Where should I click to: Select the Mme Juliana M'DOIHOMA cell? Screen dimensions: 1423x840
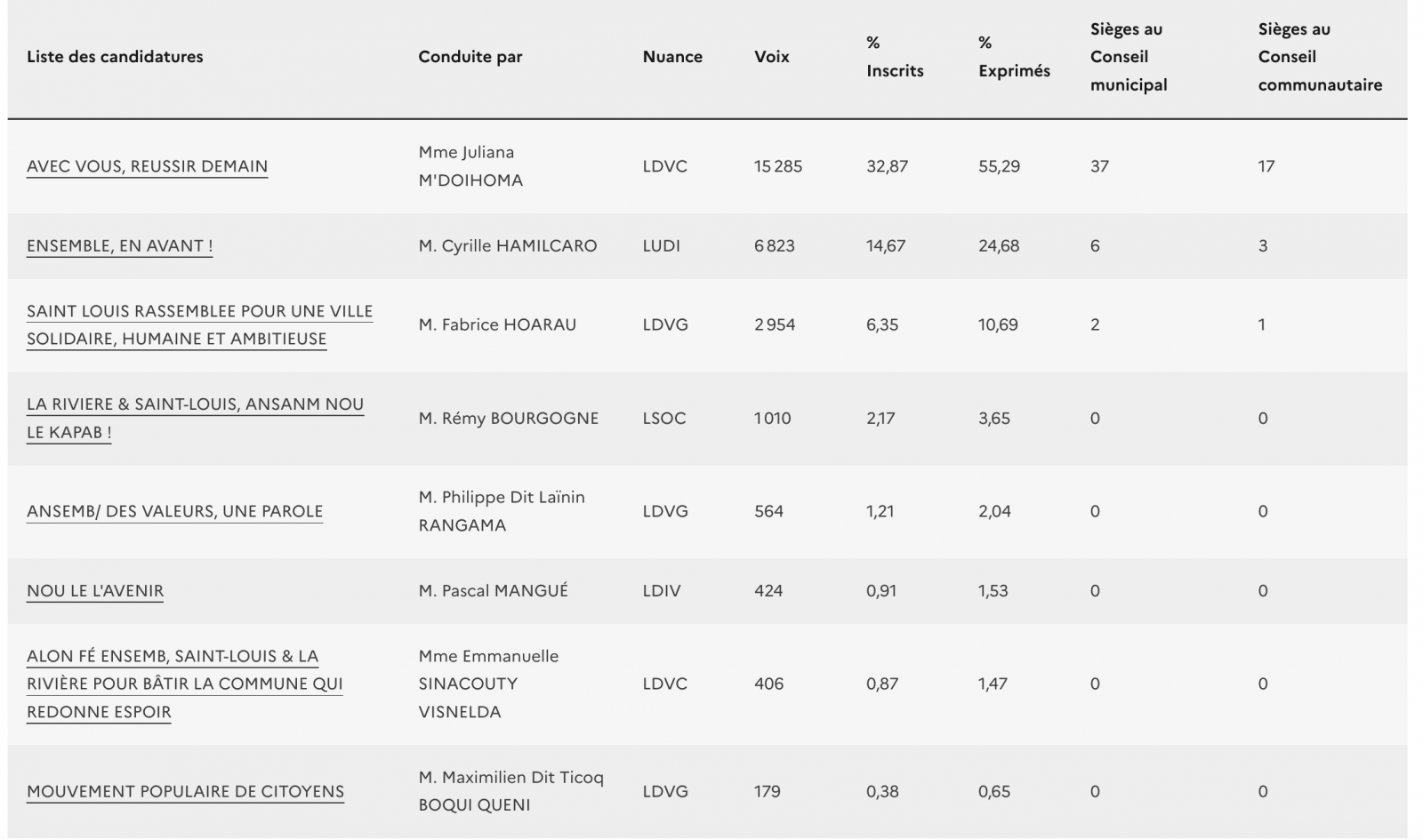coord(470,166)
